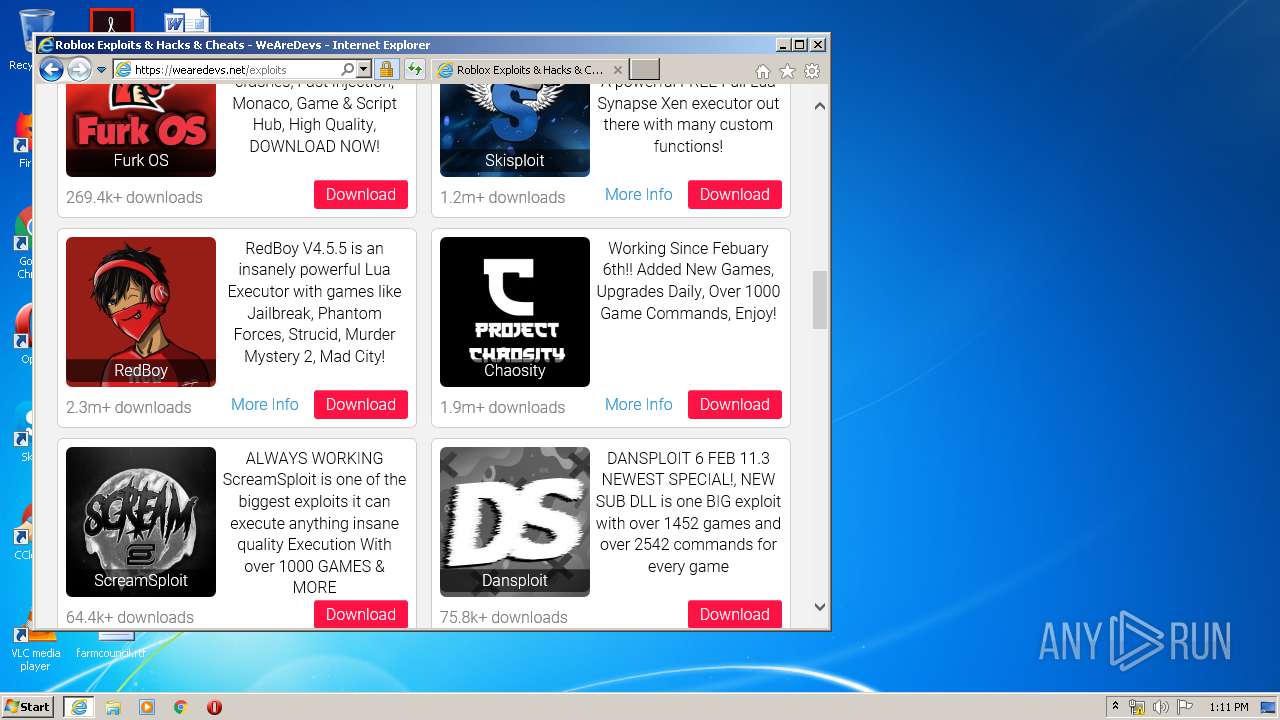Viewport: 1280px width, 720px height.
Task: Click the ScreamSploit description text
Action: coord(315,523)
